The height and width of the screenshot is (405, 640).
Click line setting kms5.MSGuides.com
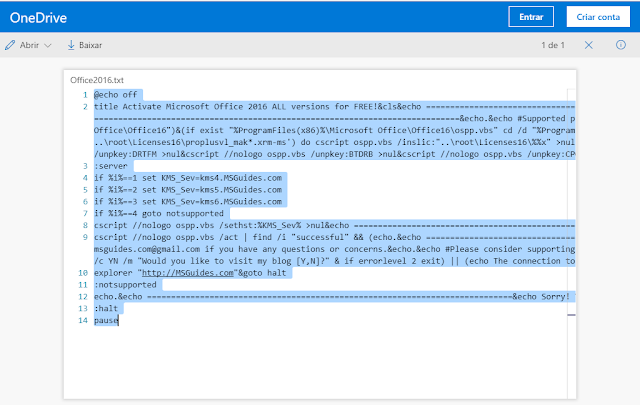188,189
